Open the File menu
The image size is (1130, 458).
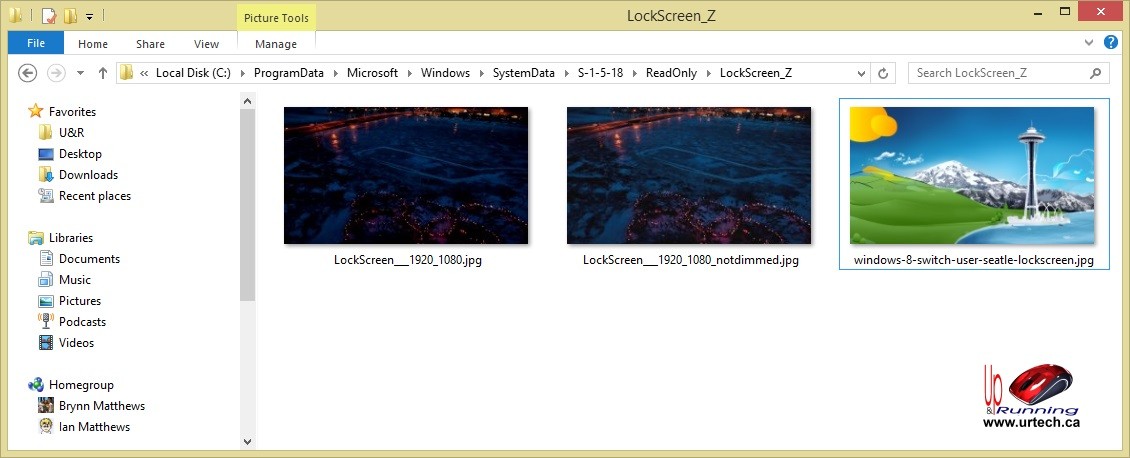pyautogui.click(x=36, y=44)
